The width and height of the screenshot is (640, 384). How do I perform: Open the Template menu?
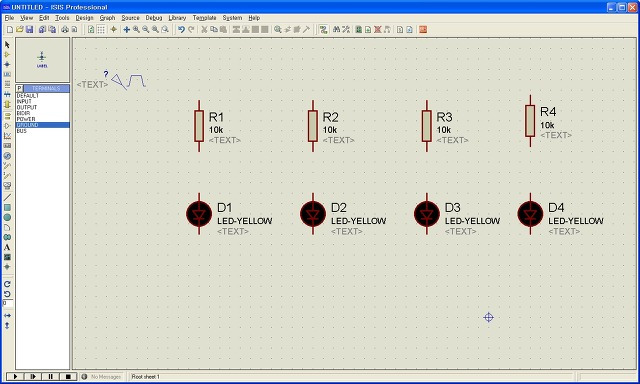[204, 18]
